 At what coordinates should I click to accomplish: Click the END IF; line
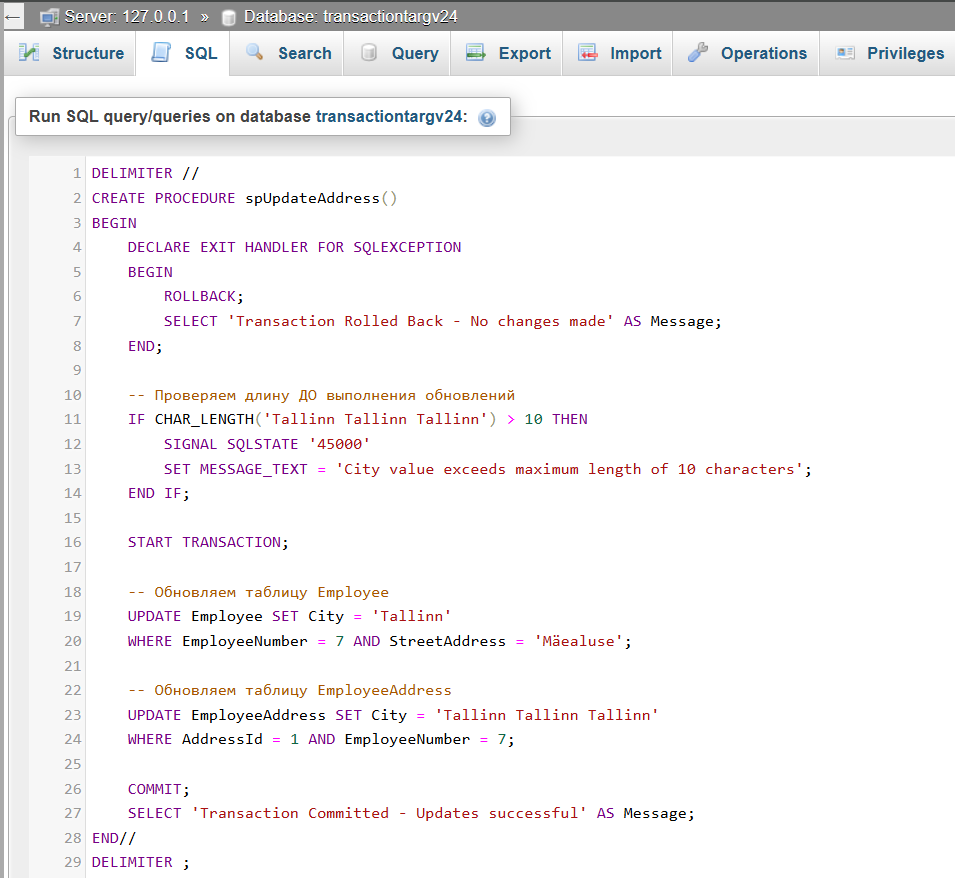pyautogui.click(x=158, y=493)
